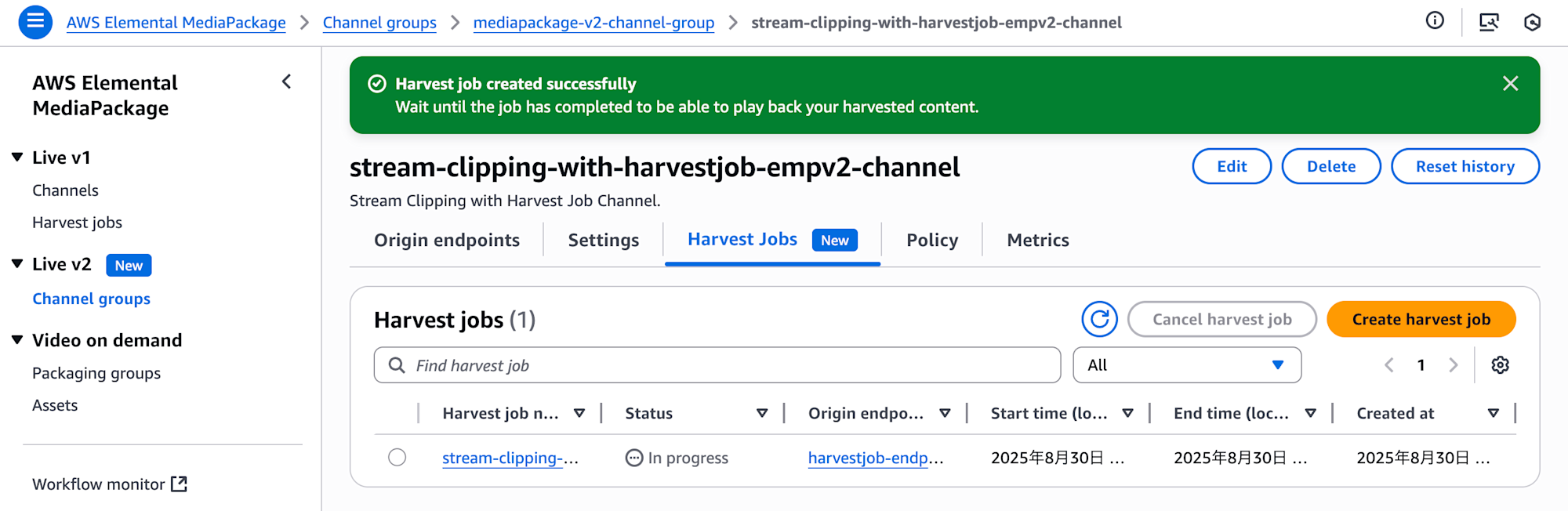Image resolution: width=1568 pixels, height=511 pixels.
Task: Open Channel groups in sidebar
Action: [x=91, y=299]
